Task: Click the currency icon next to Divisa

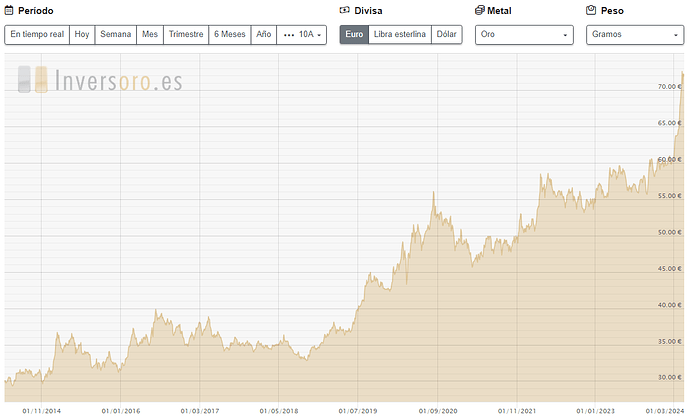Action: point(345,10)
